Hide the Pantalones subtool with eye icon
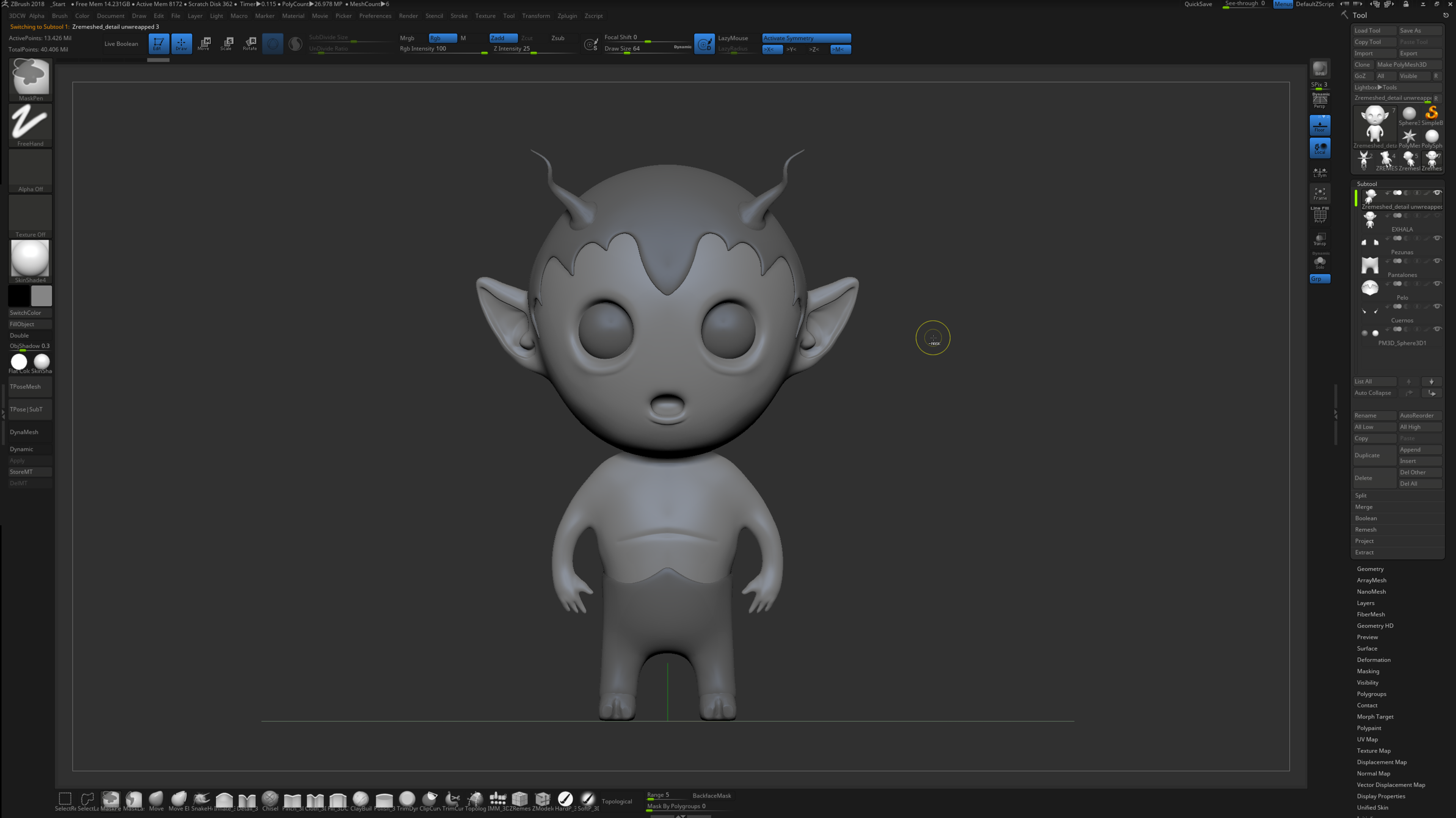 click(1437, 261)
